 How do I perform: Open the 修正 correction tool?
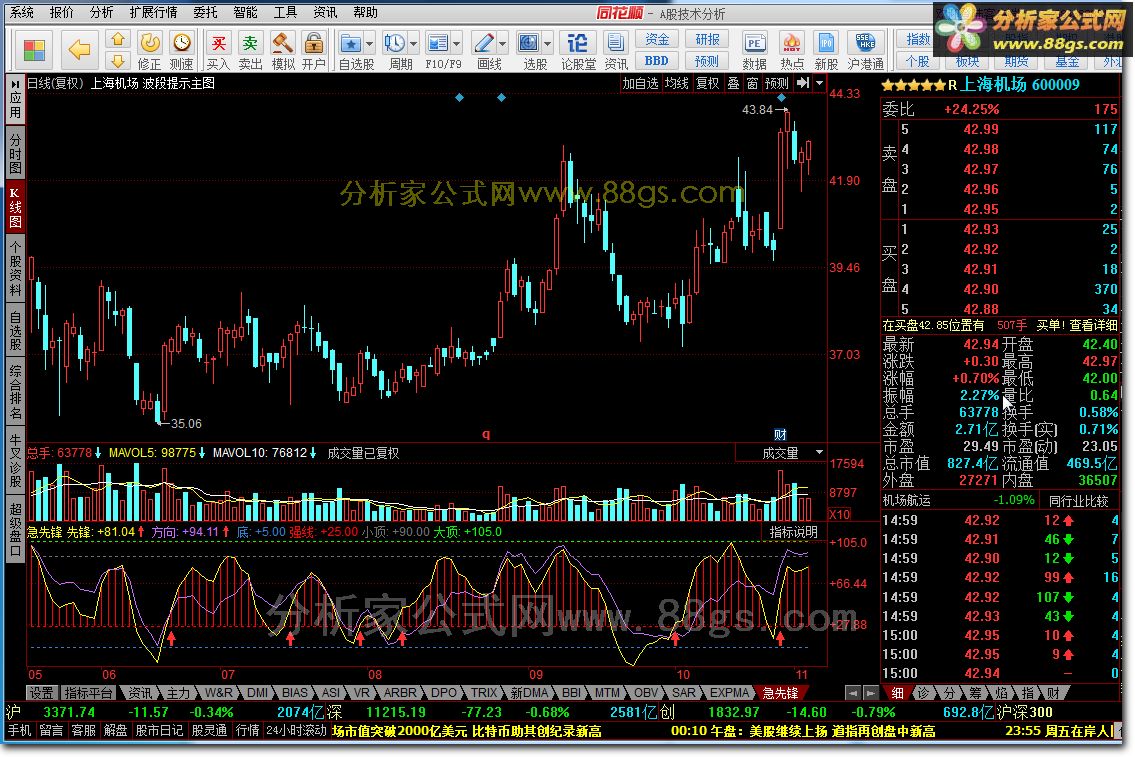[x=150, y=51]
